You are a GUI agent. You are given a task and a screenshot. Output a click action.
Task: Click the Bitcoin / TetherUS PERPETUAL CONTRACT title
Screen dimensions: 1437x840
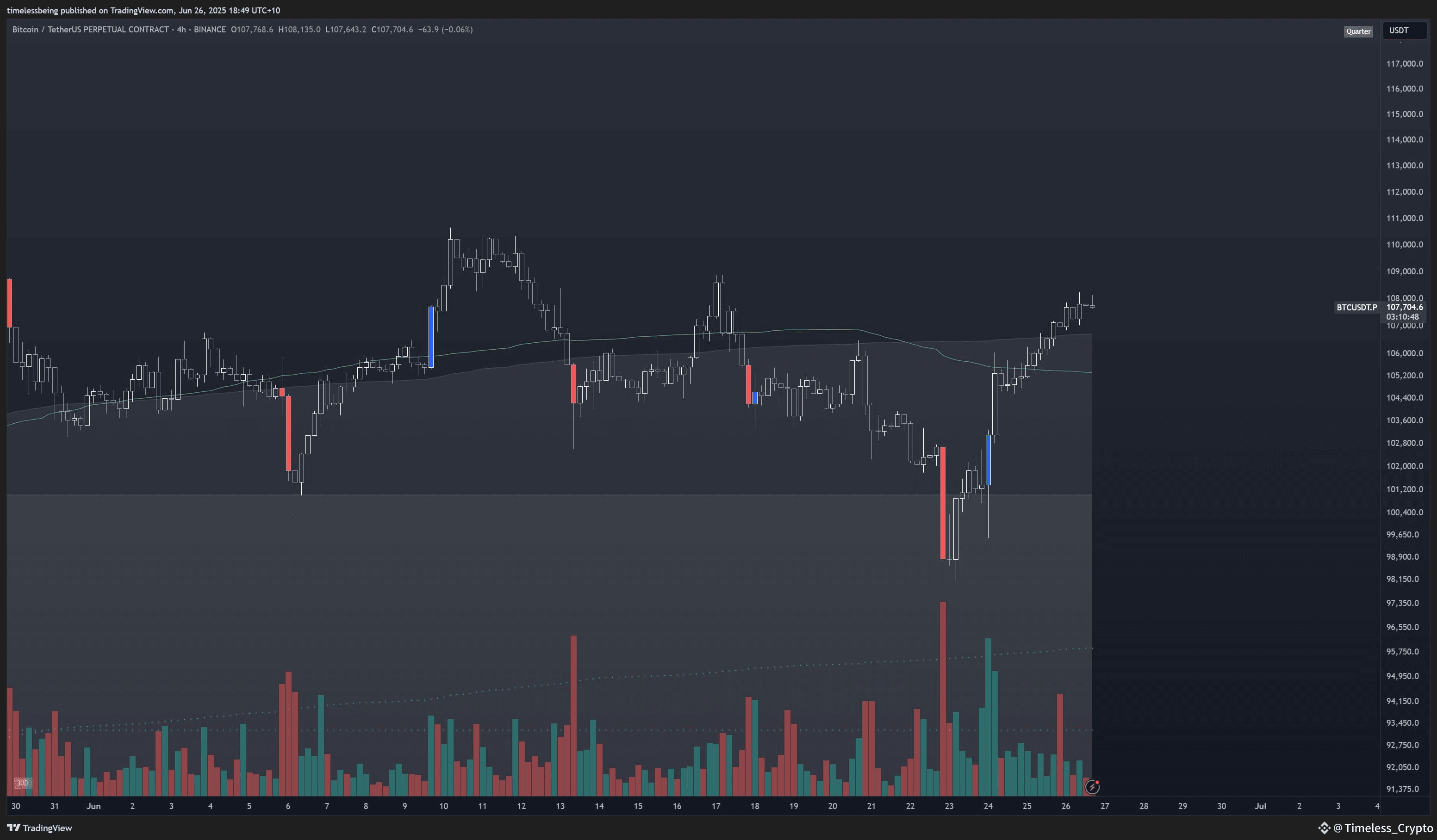coord(91,30)
